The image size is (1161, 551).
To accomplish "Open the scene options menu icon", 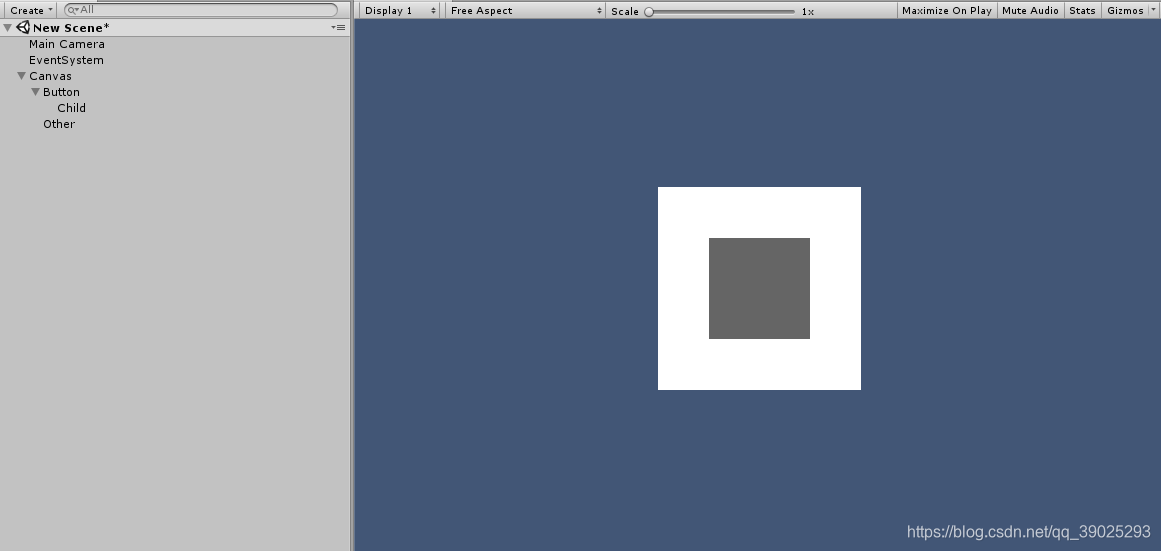I will coord(338,27).
